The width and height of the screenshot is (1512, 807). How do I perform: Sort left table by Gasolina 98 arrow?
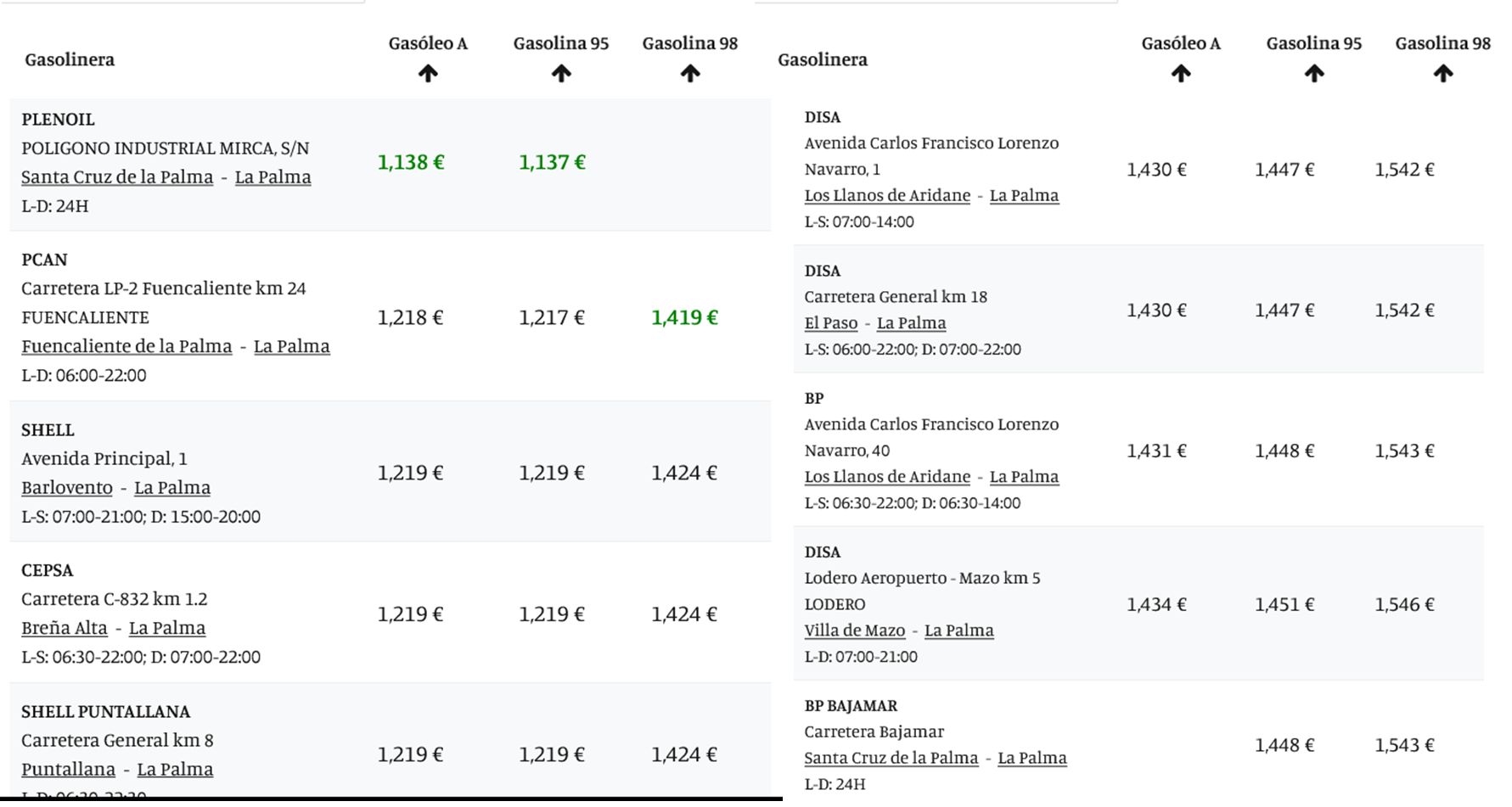point(689,75)
